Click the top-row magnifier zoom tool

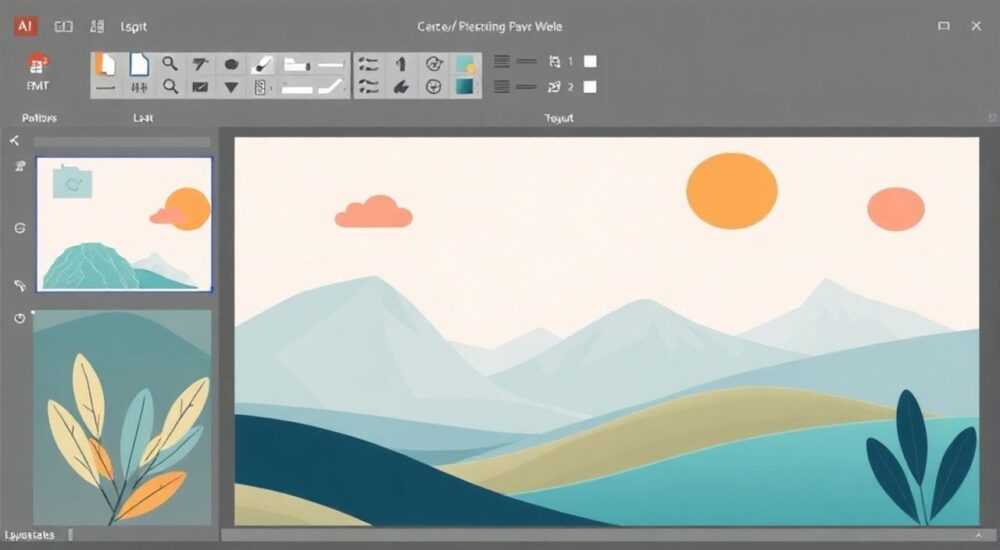[170, 63]
